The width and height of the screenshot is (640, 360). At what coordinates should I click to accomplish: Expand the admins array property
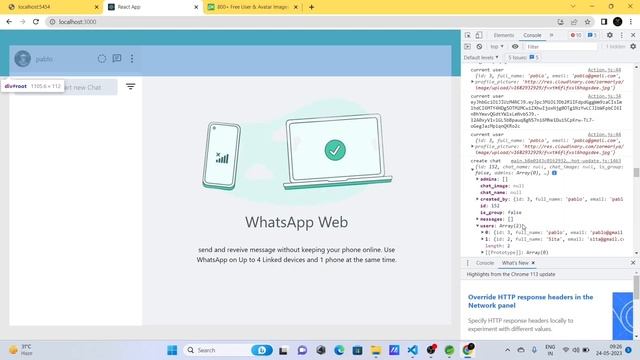click(477, 179)
